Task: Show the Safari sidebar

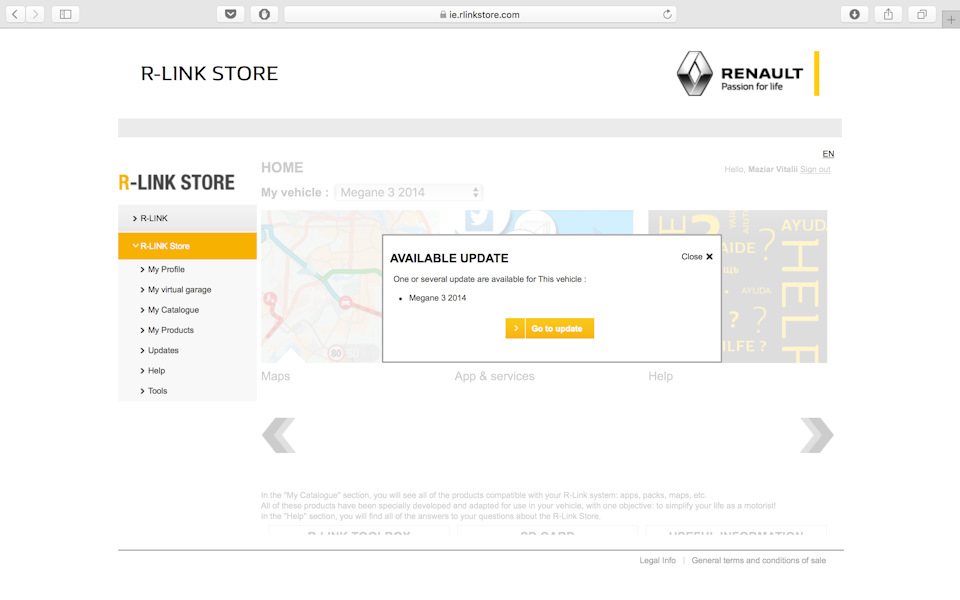Action: click(x=66, y=14)
